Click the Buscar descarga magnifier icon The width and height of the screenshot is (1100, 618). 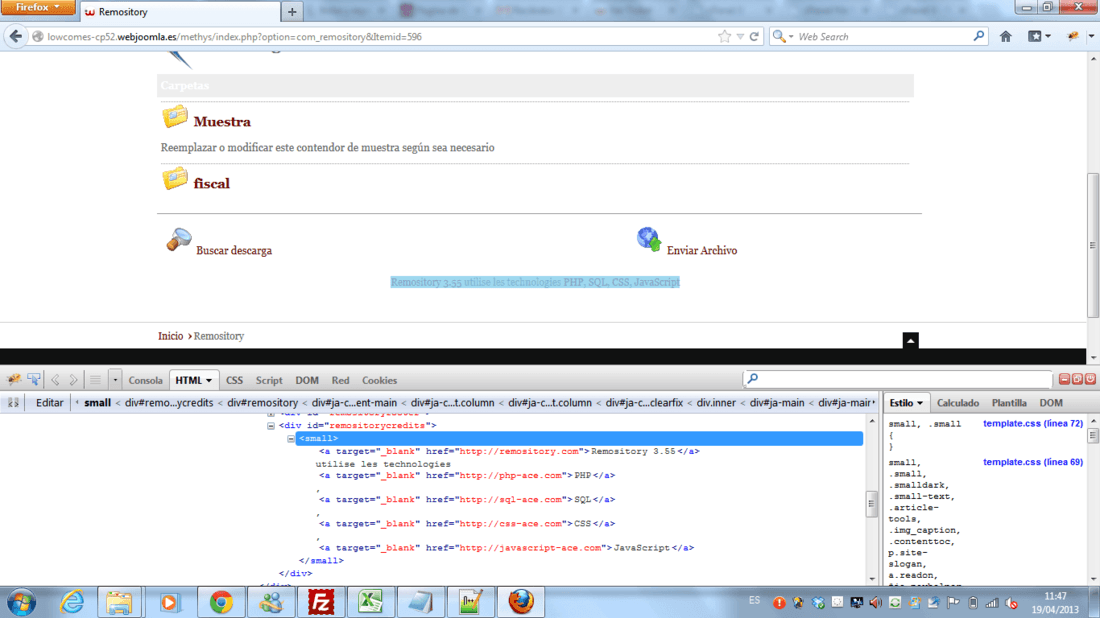pos(178,240)
